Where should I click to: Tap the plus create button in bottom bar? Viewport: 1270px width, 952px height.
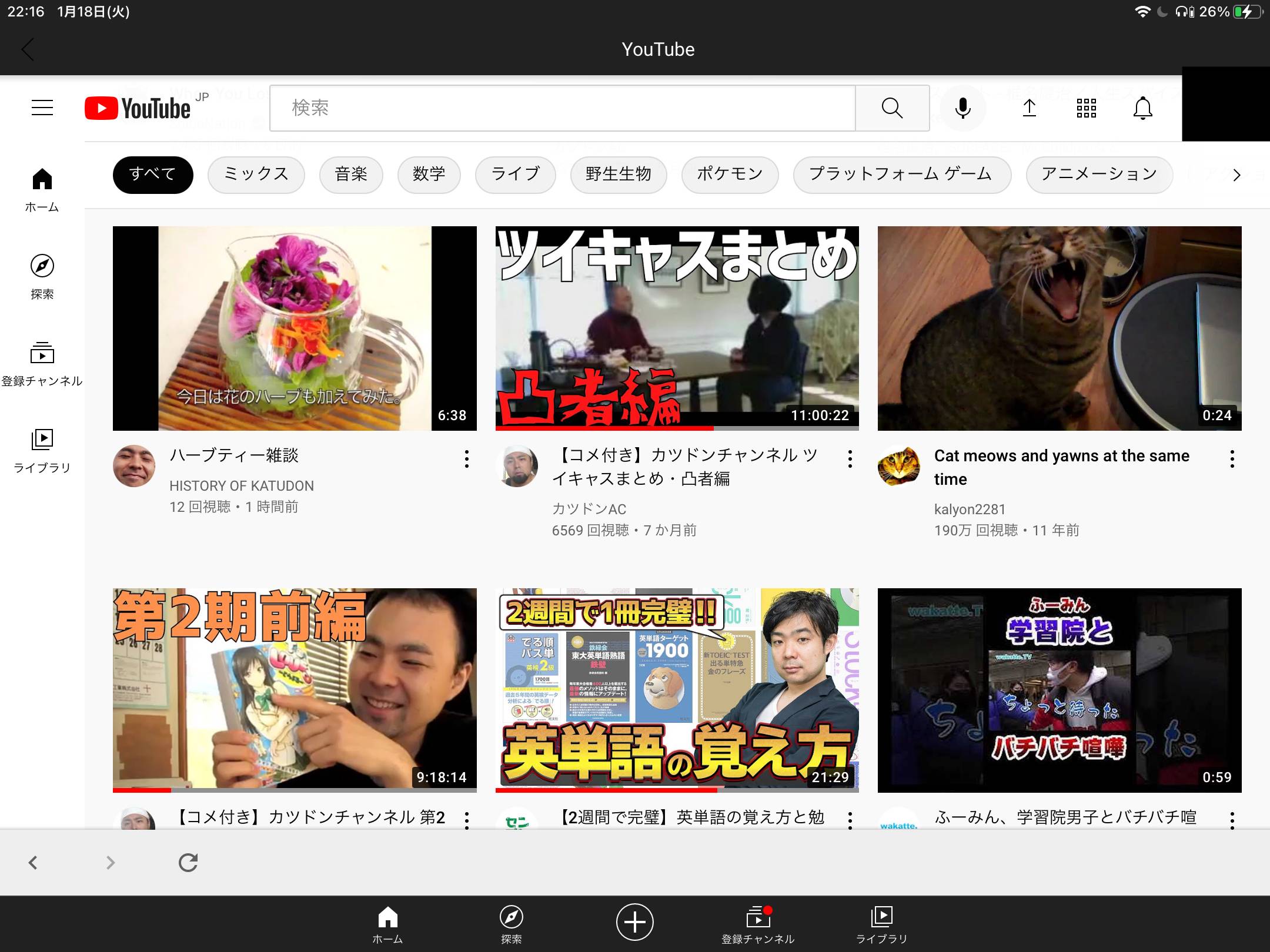tap(634, 921)
